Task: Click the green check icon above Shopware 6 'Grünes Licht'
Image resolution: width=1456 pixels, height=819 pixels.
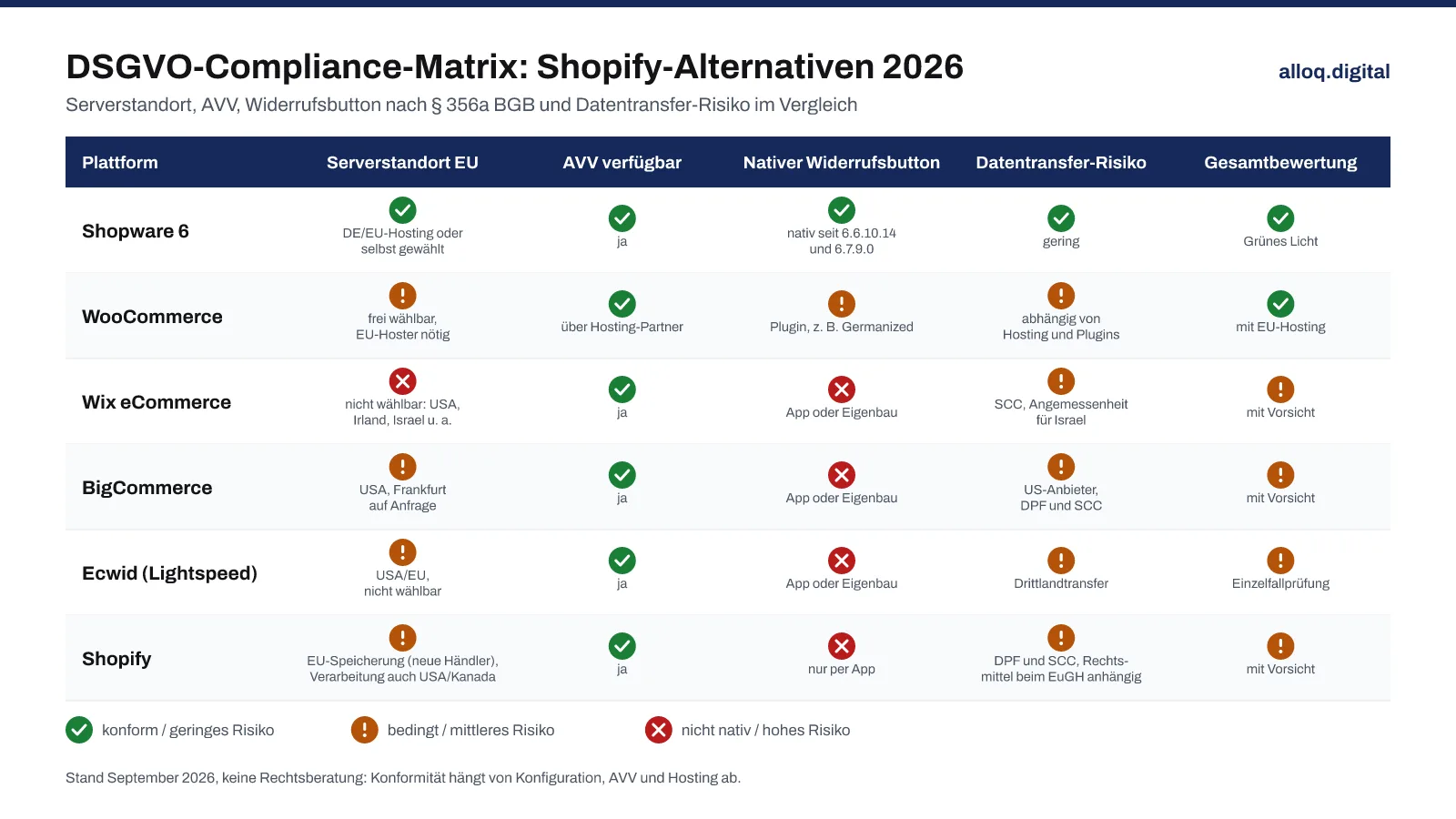Action: click(x=1280, y=218)
